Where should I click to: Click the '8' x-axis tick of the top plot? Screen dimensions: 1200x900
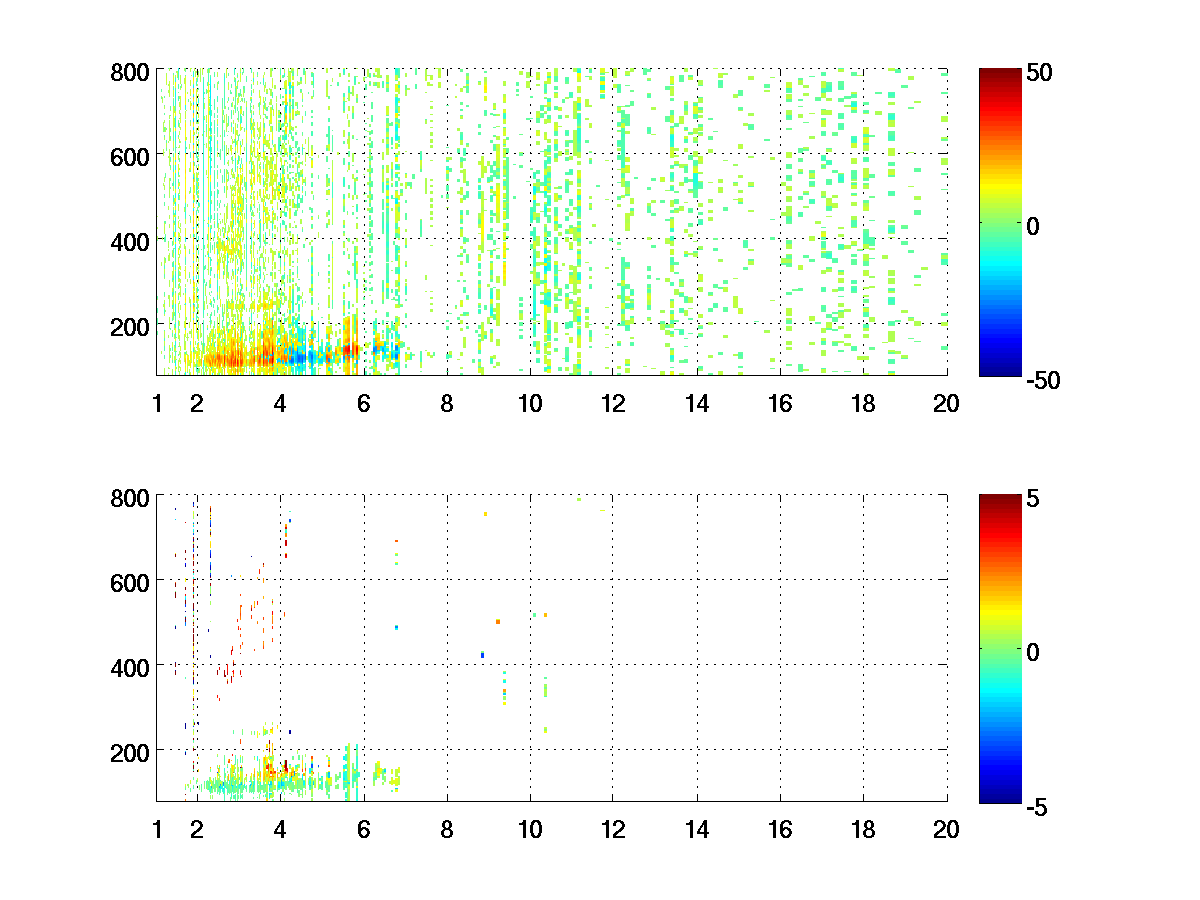pos(447,404)
